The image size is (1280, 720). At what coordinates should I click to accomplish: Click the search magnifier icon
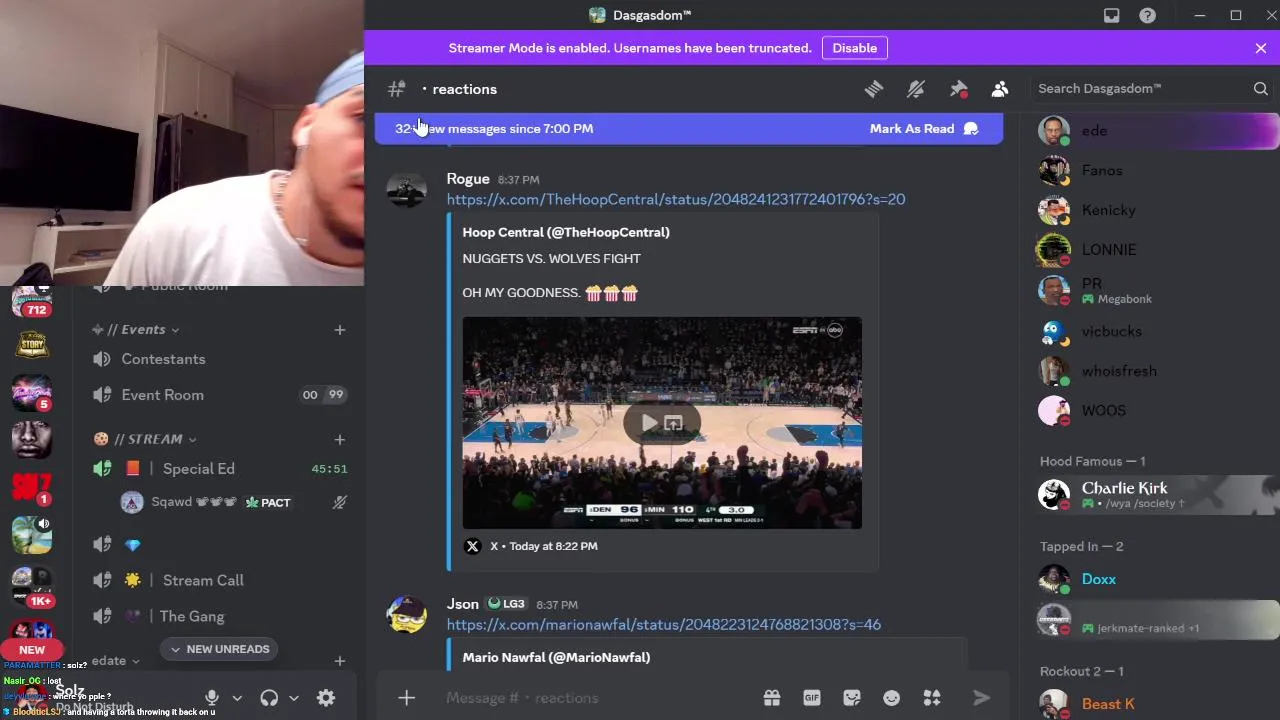(1260, 89)
